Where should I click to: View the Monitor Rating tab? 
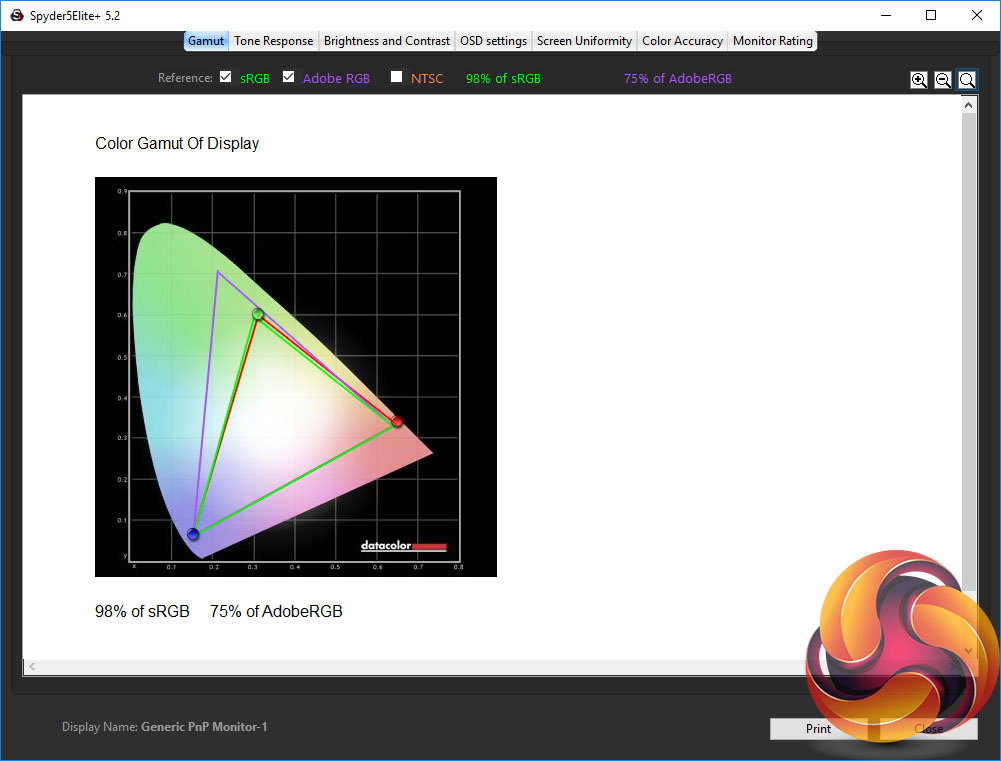pos(772,41)
